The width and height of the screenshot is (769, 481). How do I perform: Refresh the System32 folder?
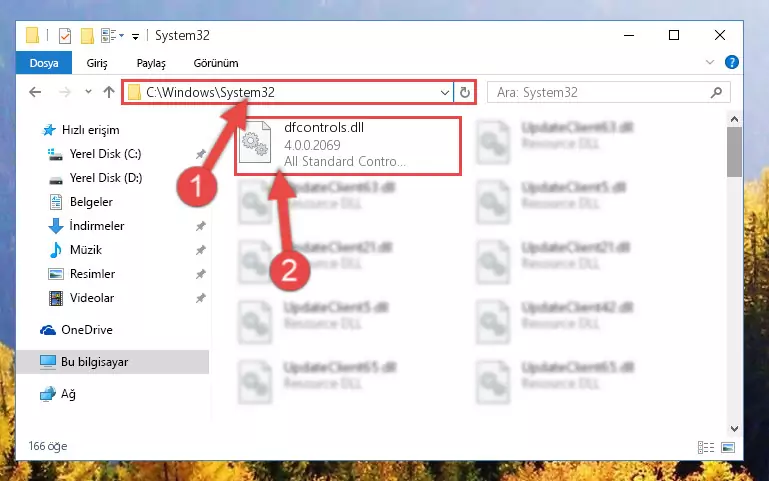tap(464, 92)
